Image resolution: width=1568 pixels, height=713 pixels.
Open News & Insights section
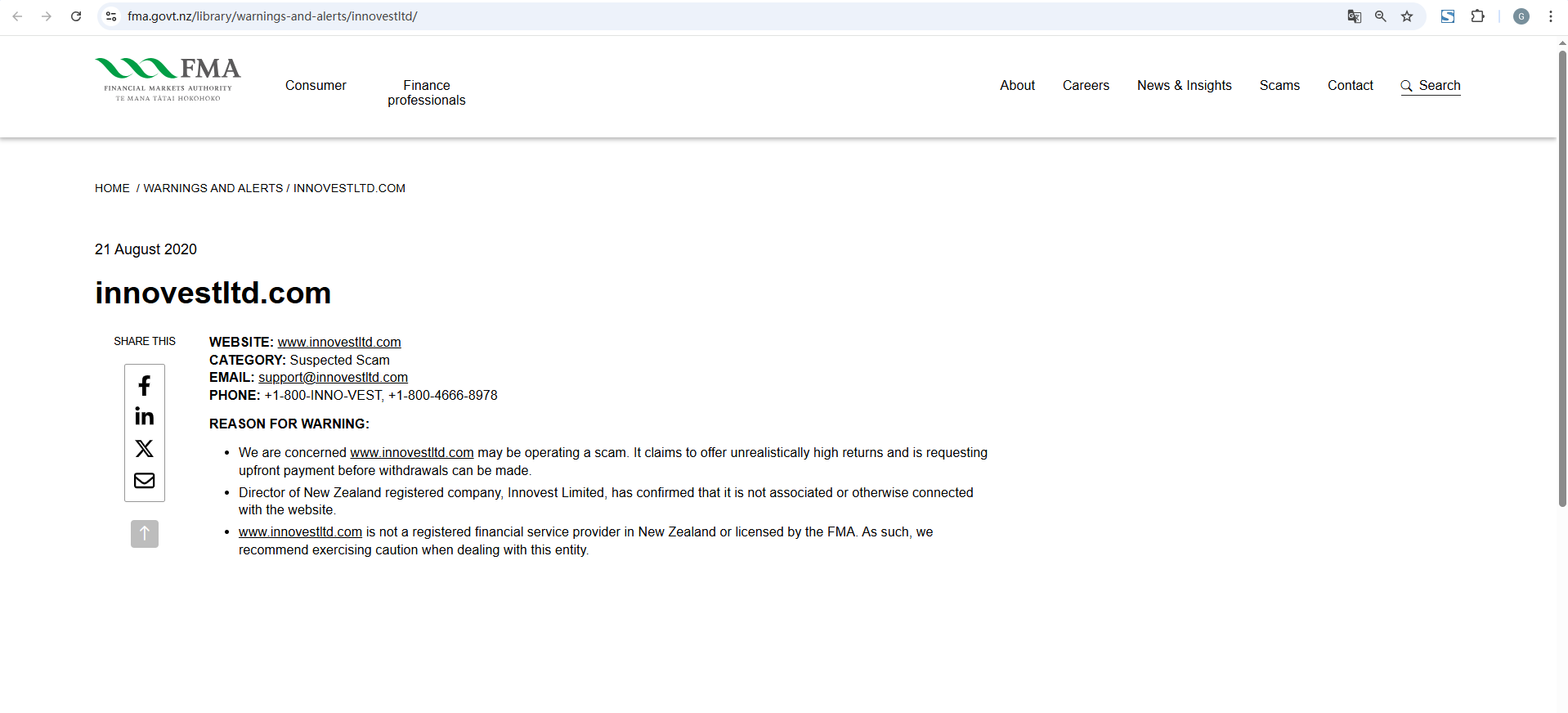click(1185, 85)
